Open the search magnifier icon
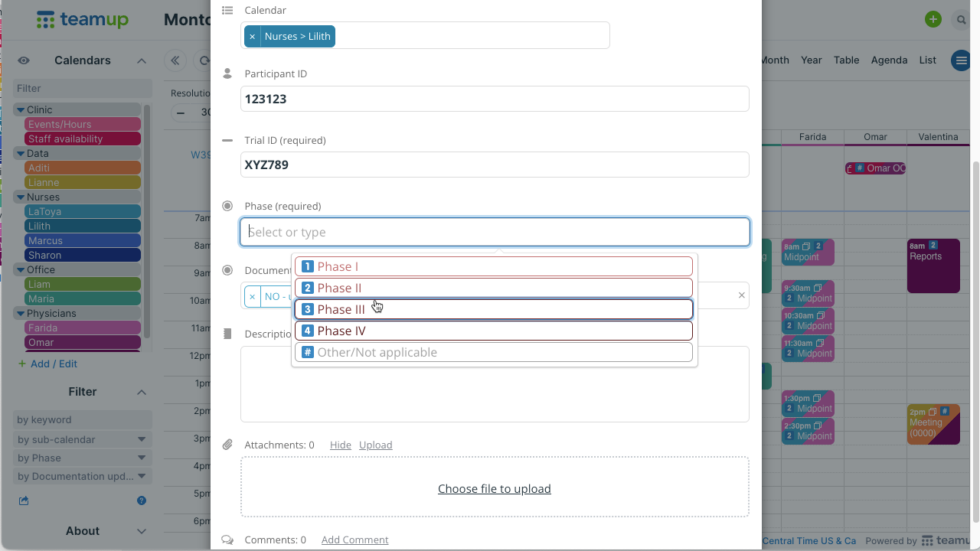Viewport: 980px width, 551px height. point(961,20)
